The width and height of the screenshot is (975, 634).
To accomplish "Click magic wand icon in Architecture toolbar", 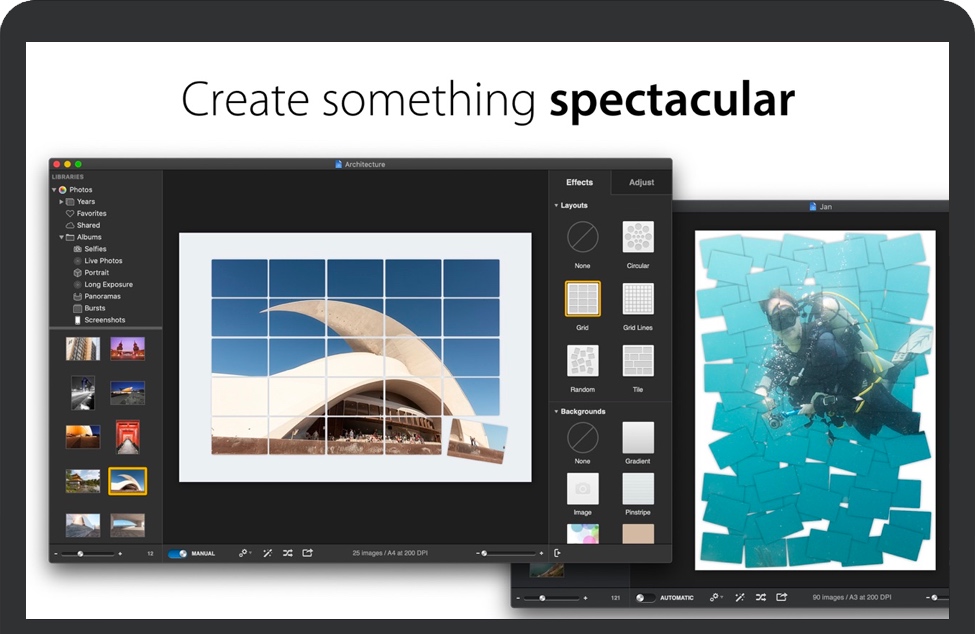I will pyautogui.click(x=267, y=553).
